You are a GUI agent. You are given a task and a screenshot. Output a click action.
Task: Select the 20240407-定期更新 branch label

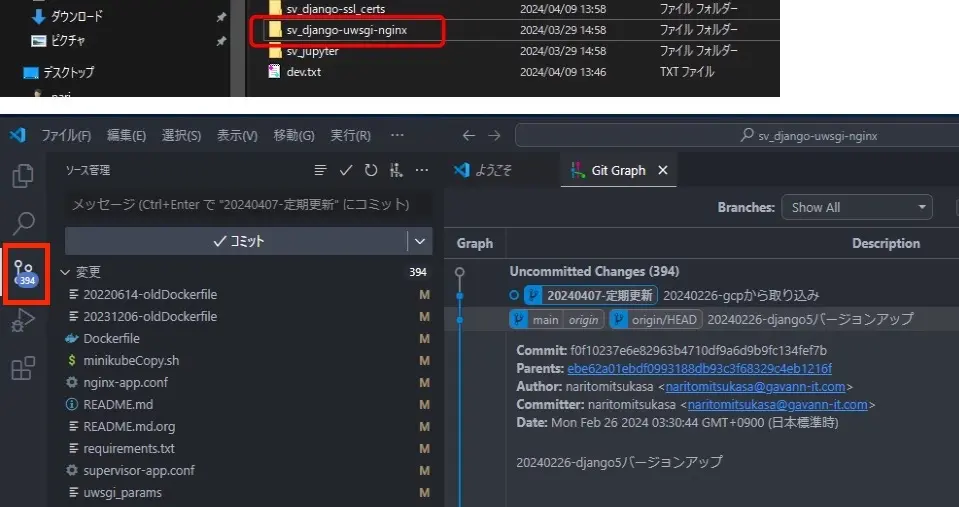click(x=591, y=295)
